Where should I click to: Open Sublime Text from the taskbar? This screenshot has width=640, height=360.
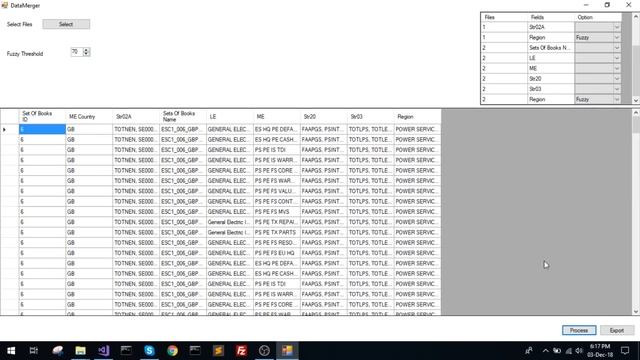coord(218,351)
